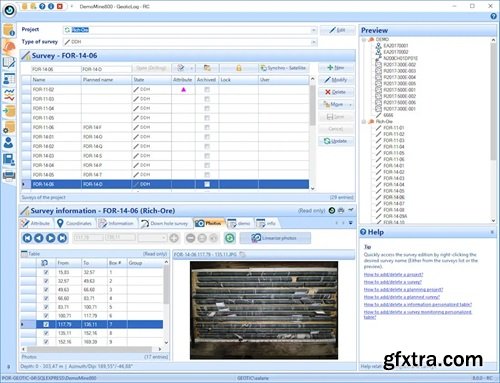Image resolution: width=500 pixels, height=383 pixels.
Task: Click the Update button
Action: 336,141
